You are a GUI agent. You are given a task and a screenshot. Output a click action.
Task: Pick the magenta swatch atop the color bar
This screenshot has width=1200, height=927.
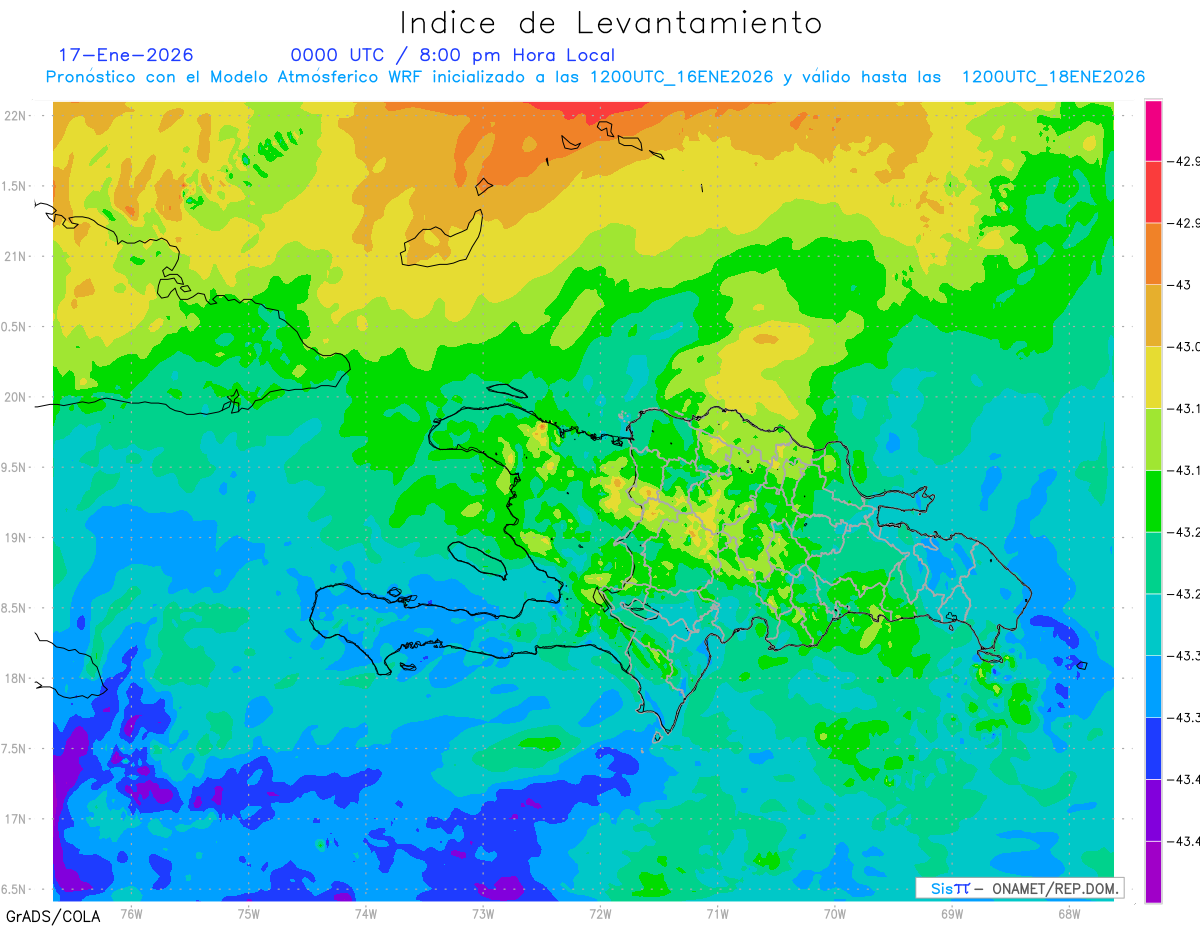tap(1153, 130)
